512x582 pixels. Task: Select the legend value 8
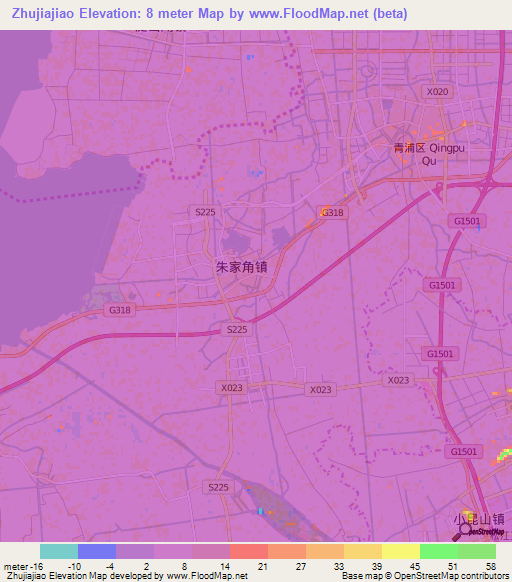[x=184, y=567]
